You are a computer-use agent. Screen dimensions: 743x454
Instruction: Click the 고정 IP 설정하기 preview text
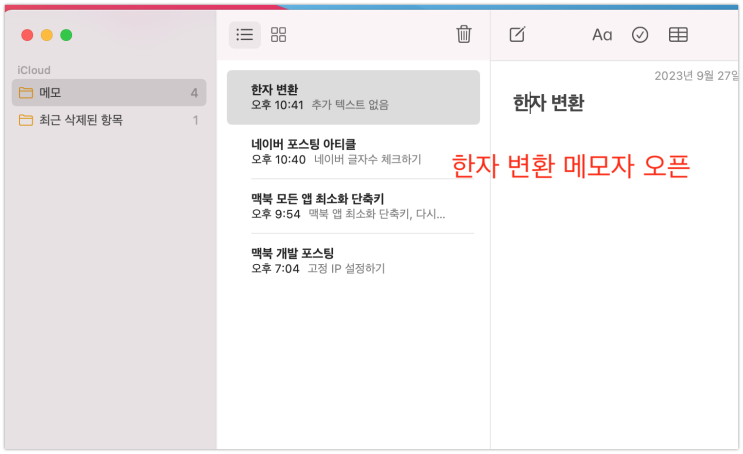coord(346,269)
